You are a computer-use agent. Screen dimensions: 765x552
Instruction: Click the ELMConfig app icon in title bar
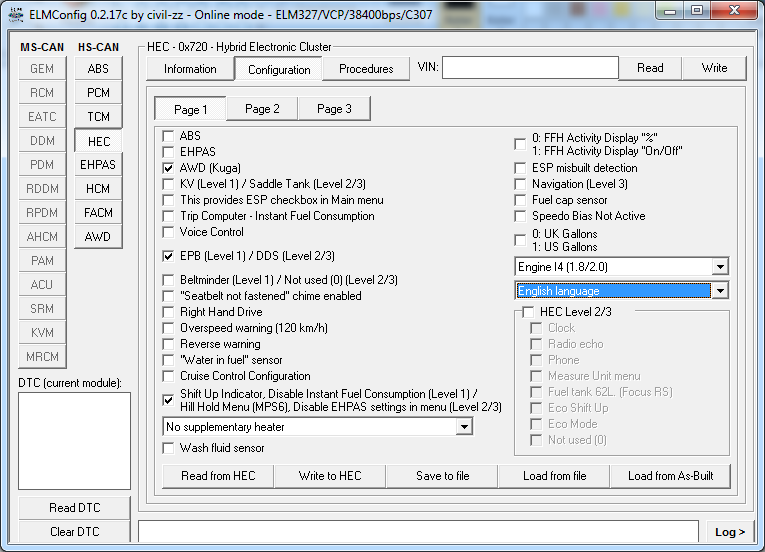click(x=14, y=12)
